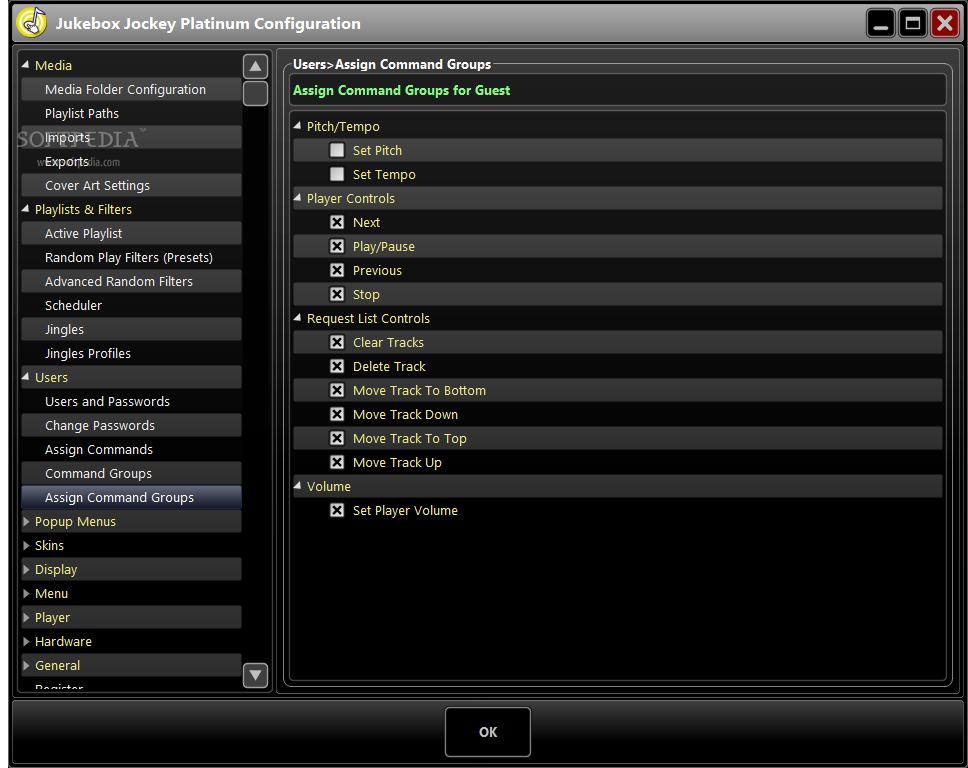
Task: Collapse the Request List Controls group
Action: coord(298,318)
